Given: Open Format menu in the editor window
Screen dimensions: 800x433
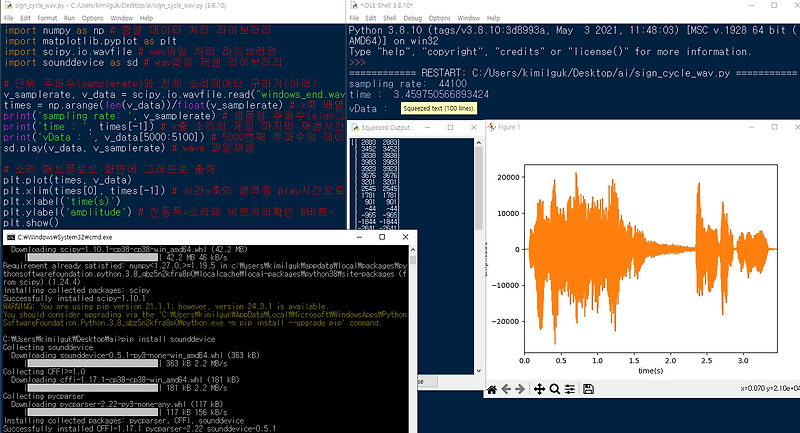Looking at the screenshot, I should click(x=47, y=18).
